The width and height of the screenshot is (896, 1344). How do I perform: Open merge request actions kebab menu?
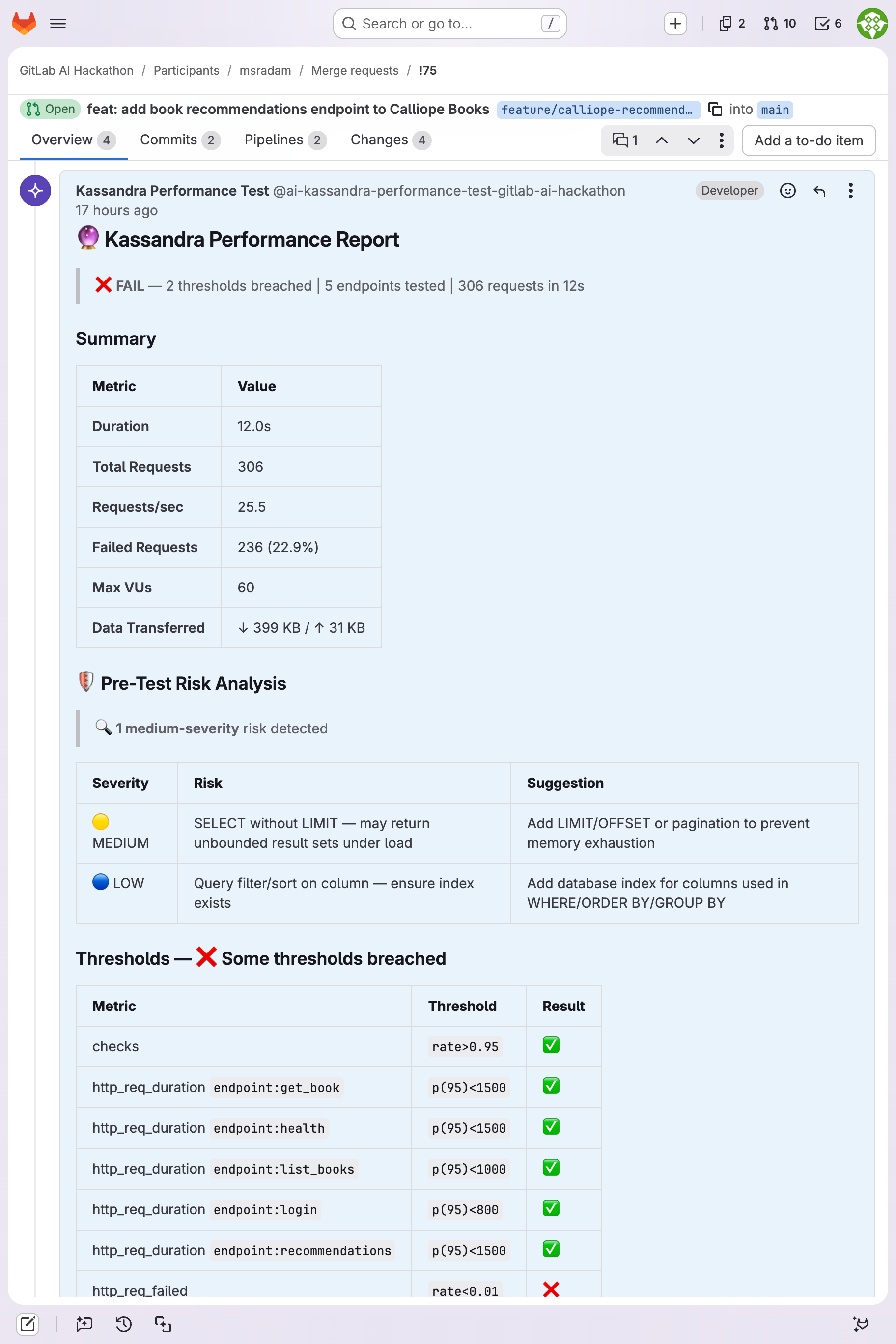721,140
